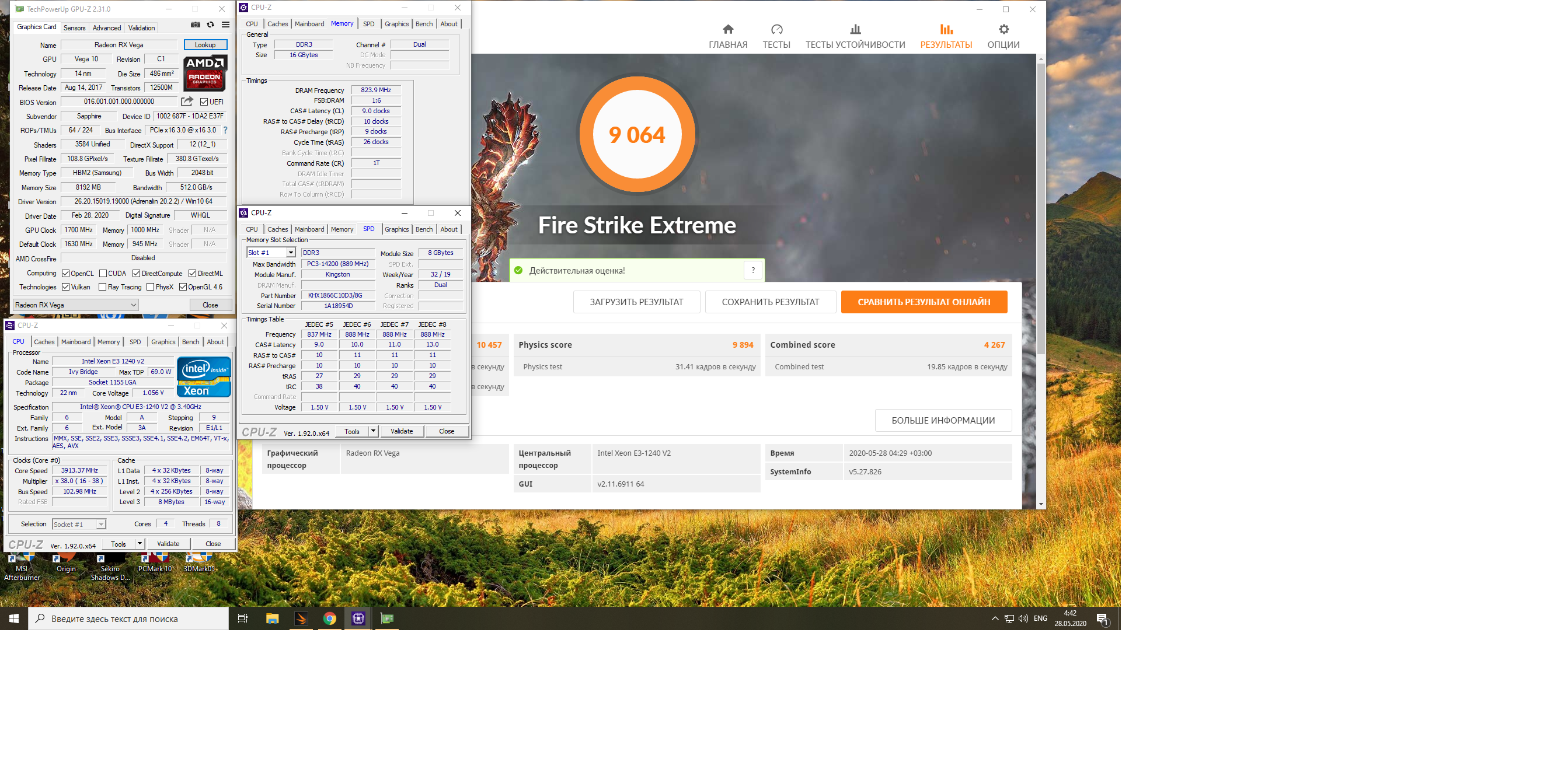Click the GPU-Z taskbar icon
Image resolution: width=1568 pixels, height=783 pixels.
click(386, 618)
